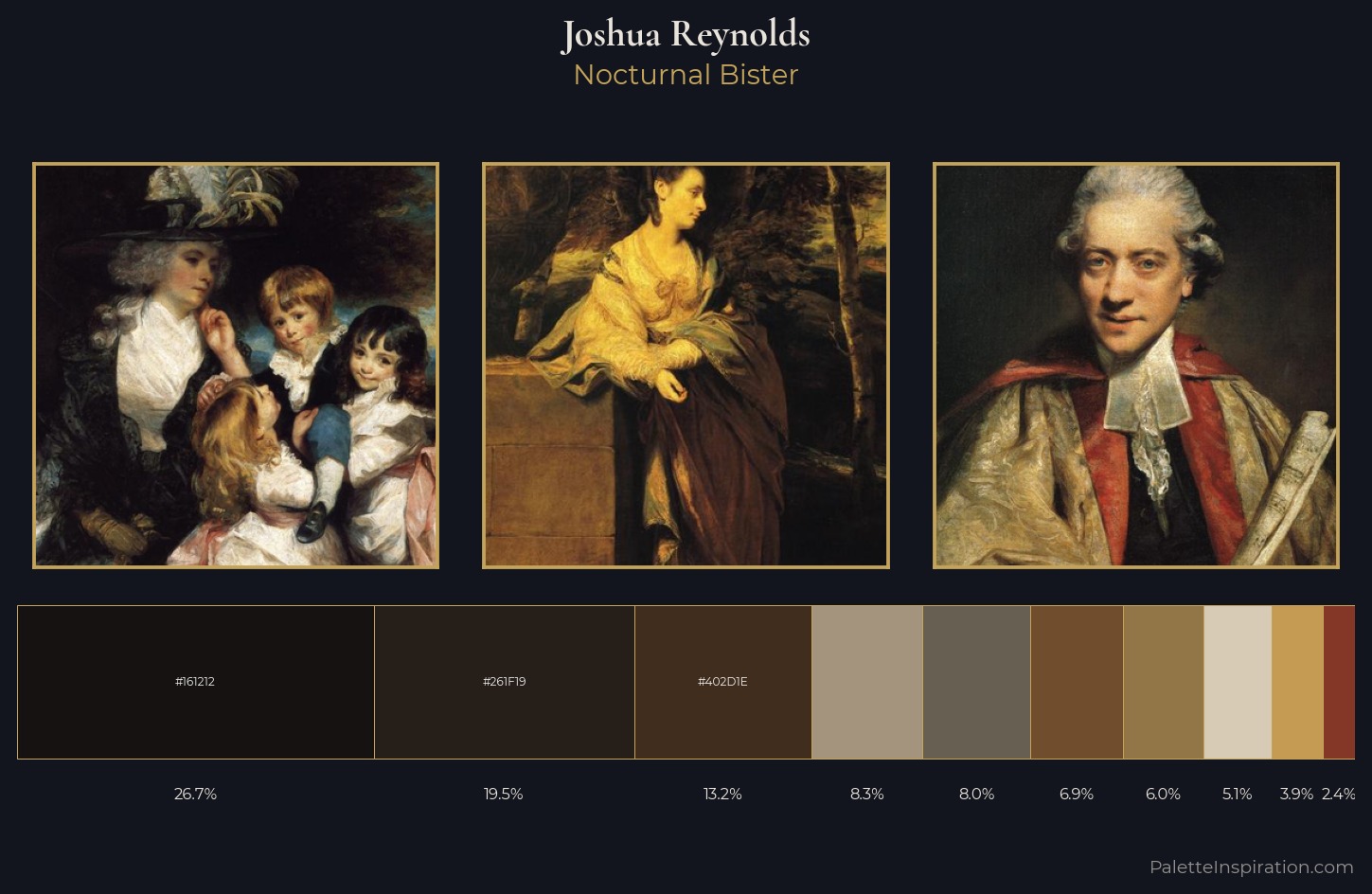
Task: Click the 3.9% percentage label
Action: pyautogui.click(x=1296, y=794)
